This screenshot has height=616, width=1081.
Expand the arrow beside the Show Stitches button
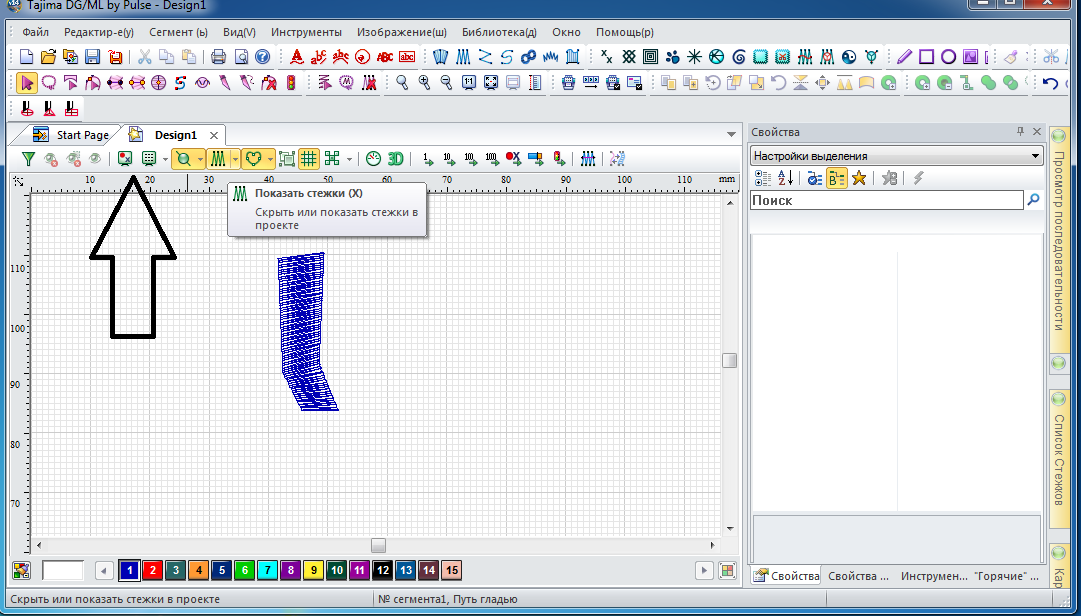pyautogui.click(x=234, y=158)
